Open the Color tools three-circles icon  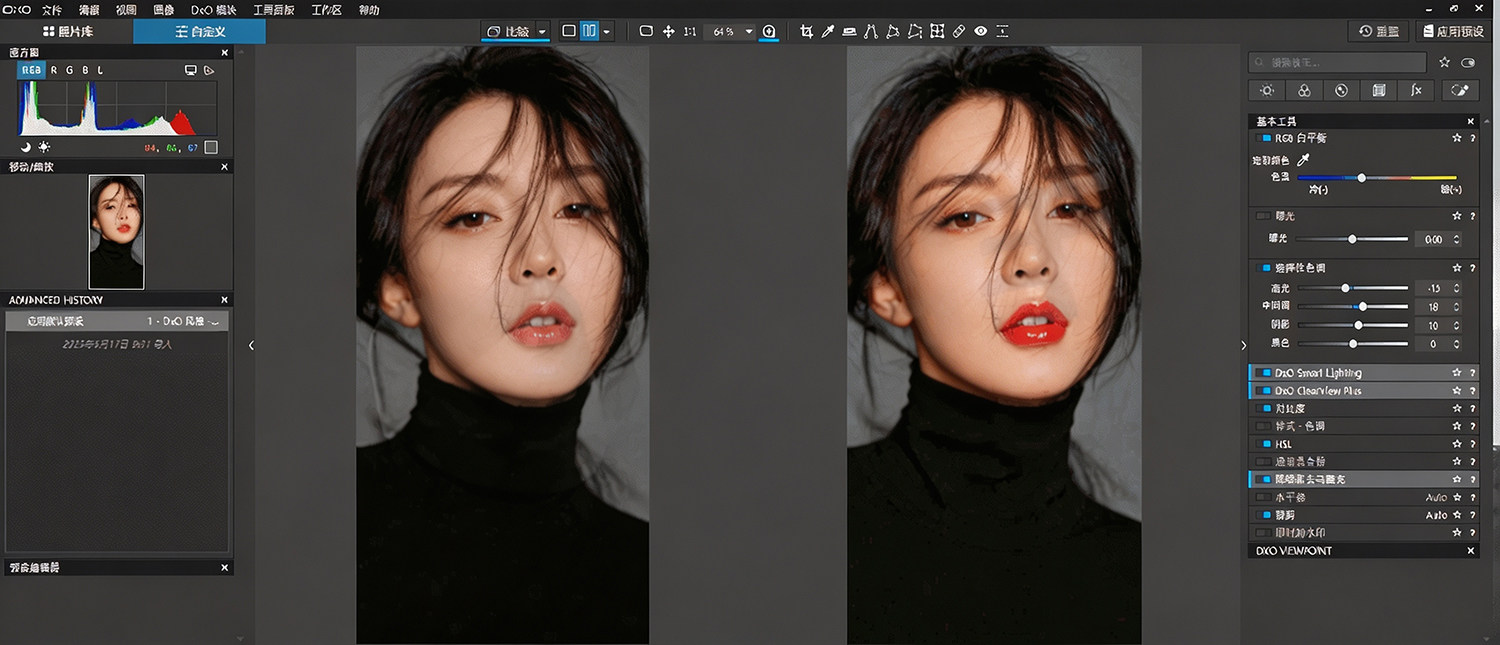[x=1304, y=90]
